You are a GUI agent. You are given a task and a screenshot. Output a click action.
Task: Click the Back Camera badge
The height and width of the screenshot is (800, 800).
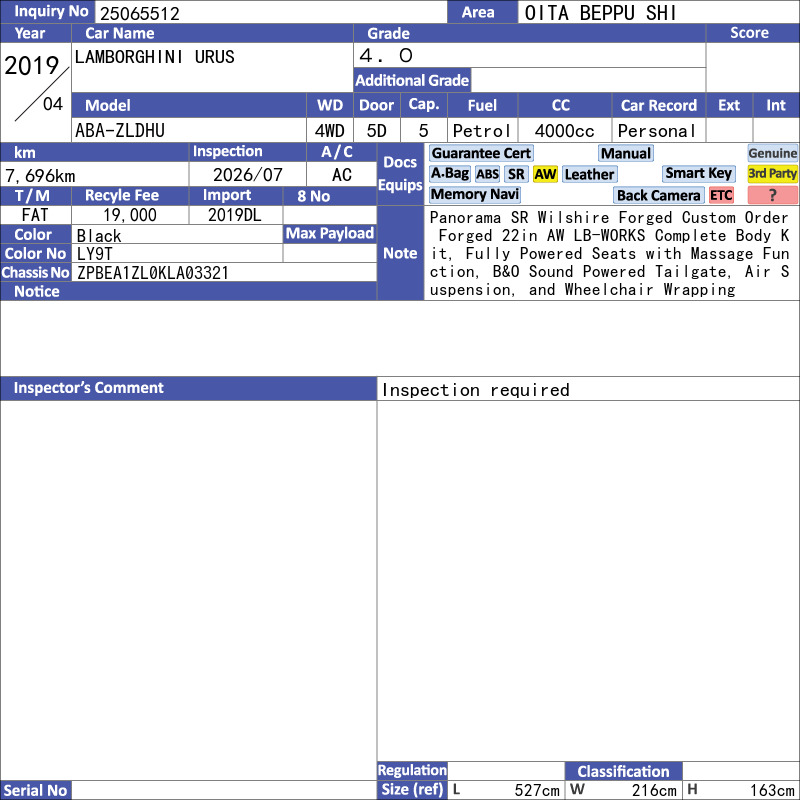pyautogui.click(x=659, y=195)
